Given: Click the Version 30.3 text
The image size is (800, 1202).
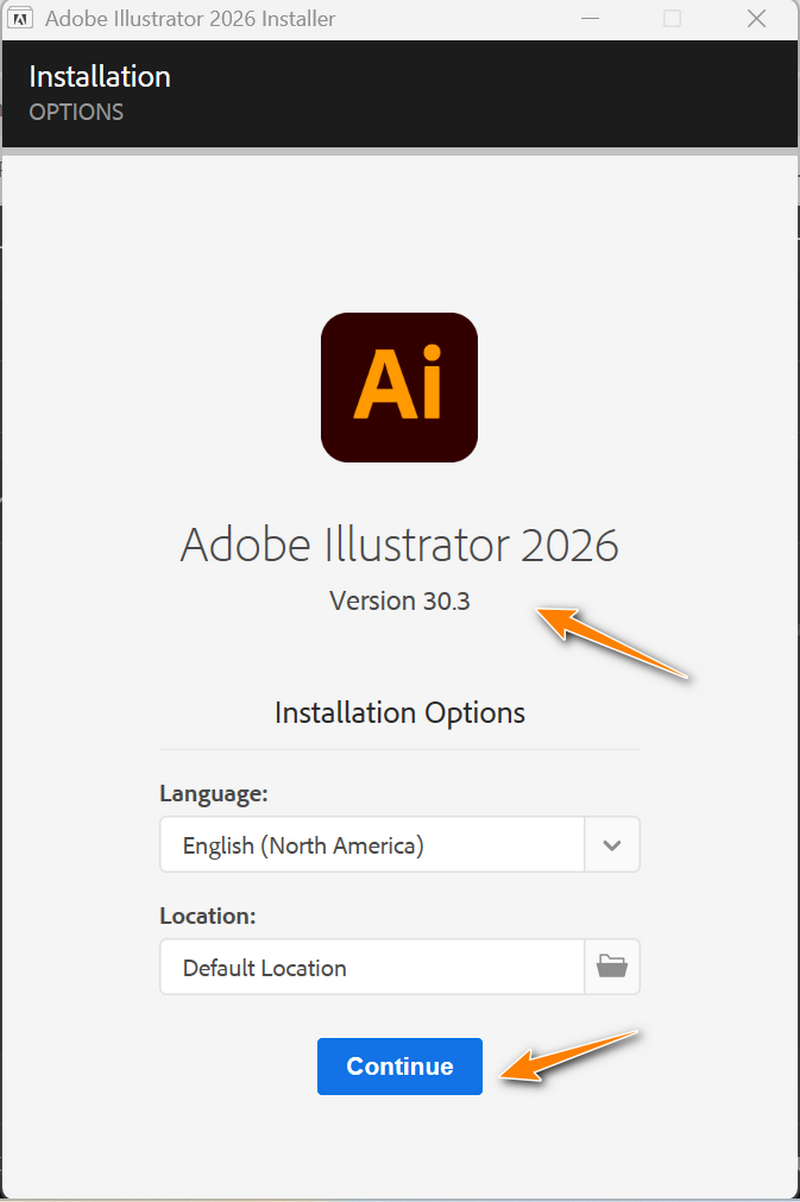Looking at the screenshot, I should 400,600.
